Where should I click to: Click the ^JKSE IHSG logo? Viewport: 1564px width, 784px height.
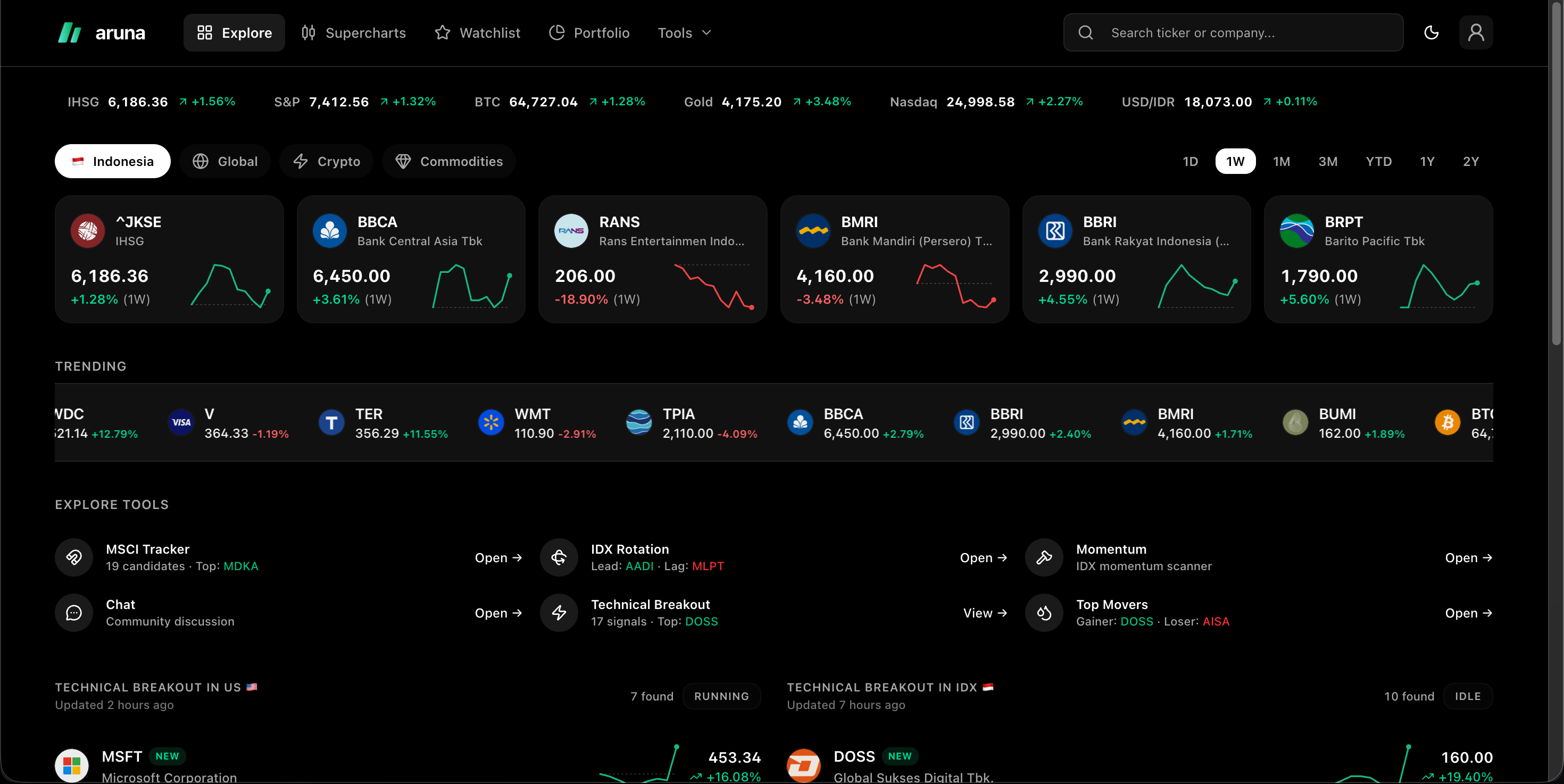pos(88,231)
